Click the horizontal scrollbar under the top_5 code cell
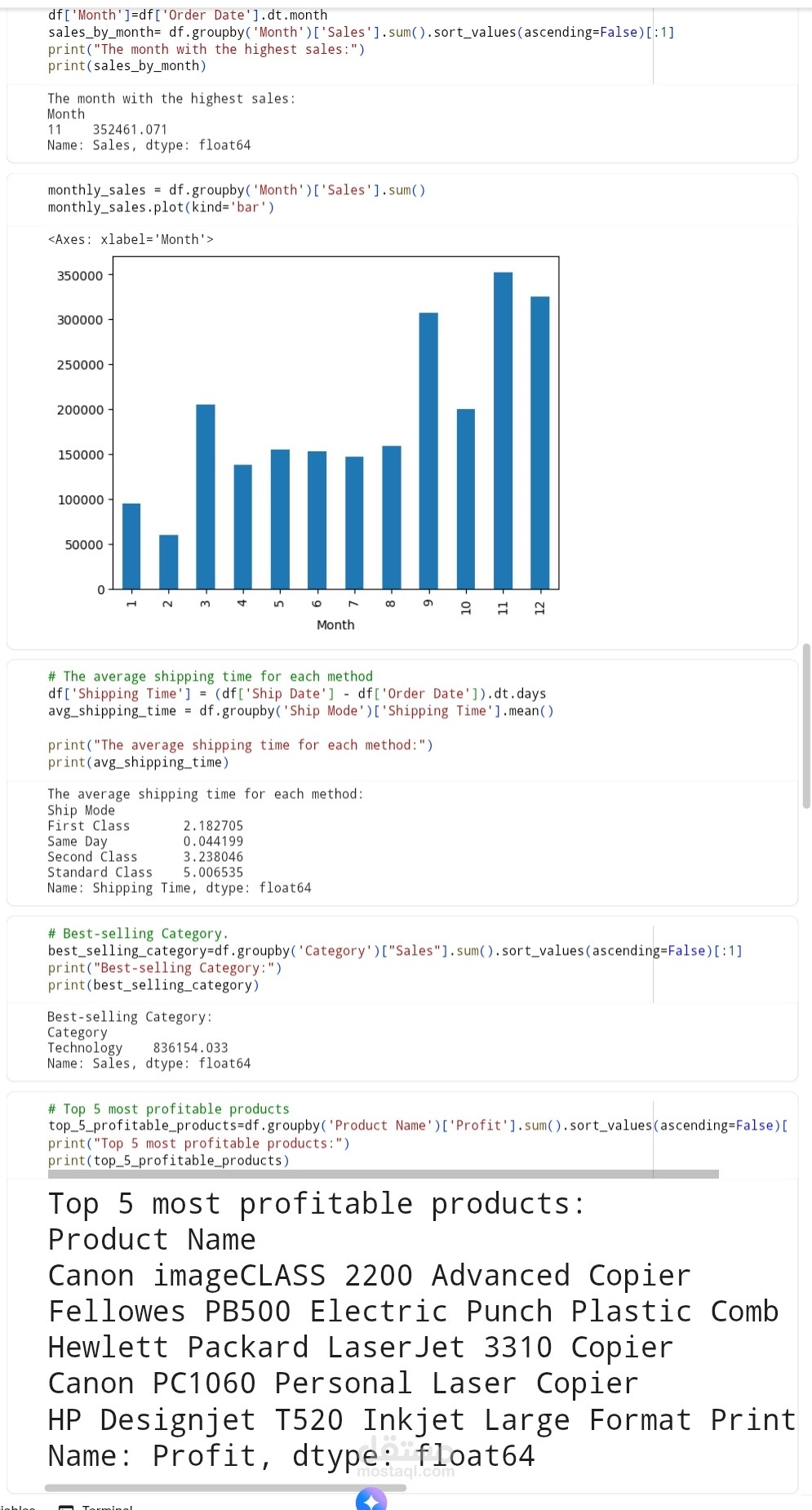The width and height of the screenshot is (812, 1510). pyautogui.click(x=384, y=1174)
